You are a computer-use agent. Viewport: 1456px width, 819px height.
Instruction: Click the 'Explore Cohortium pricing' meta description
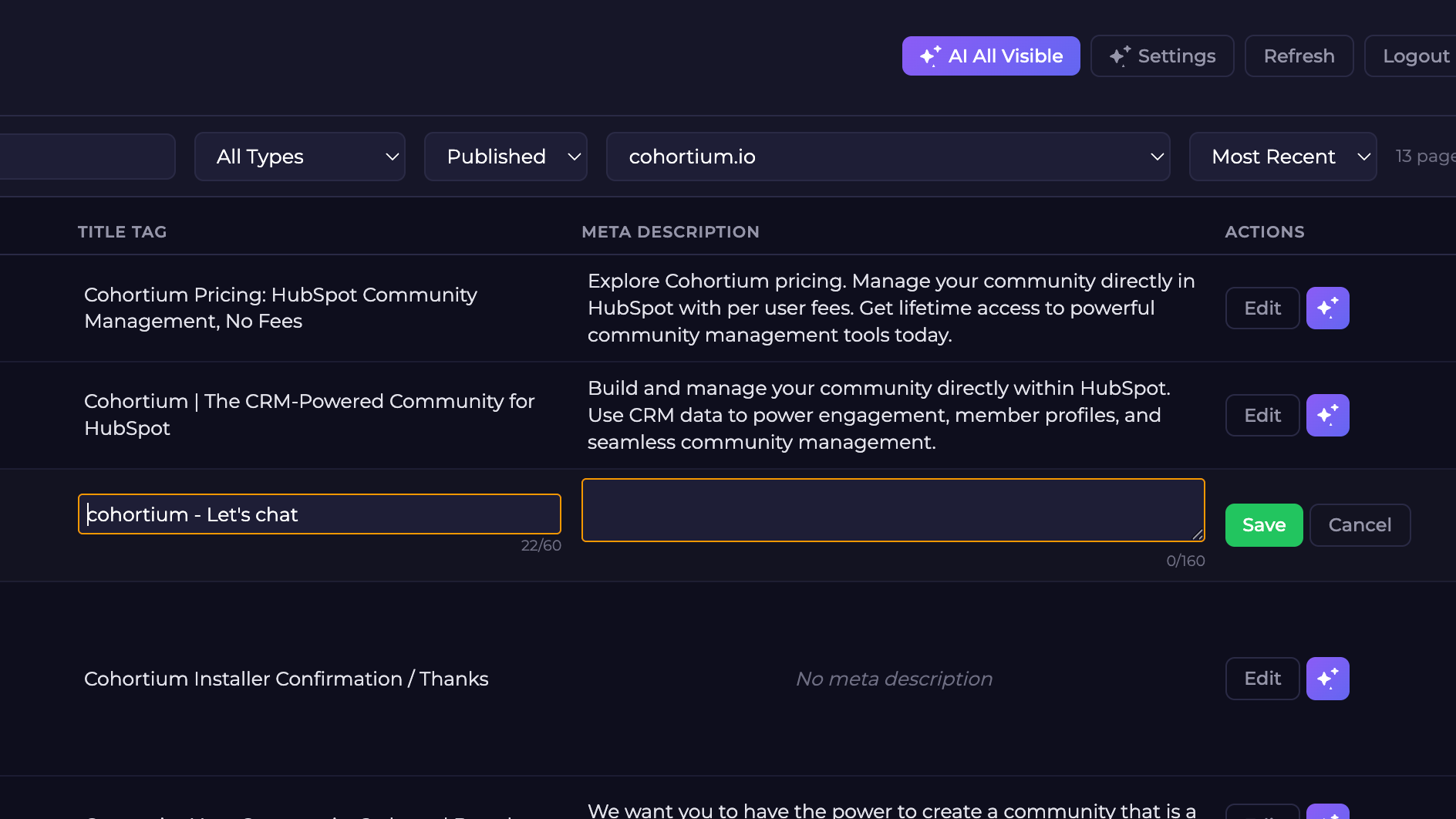(x=891, y=308)
